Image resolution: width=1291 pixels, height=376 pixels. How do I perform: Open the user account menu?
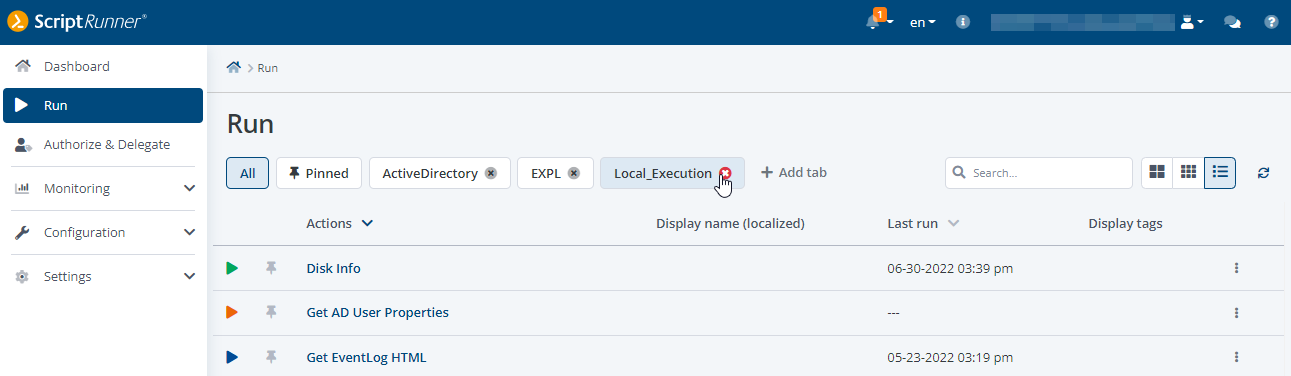1192,22
